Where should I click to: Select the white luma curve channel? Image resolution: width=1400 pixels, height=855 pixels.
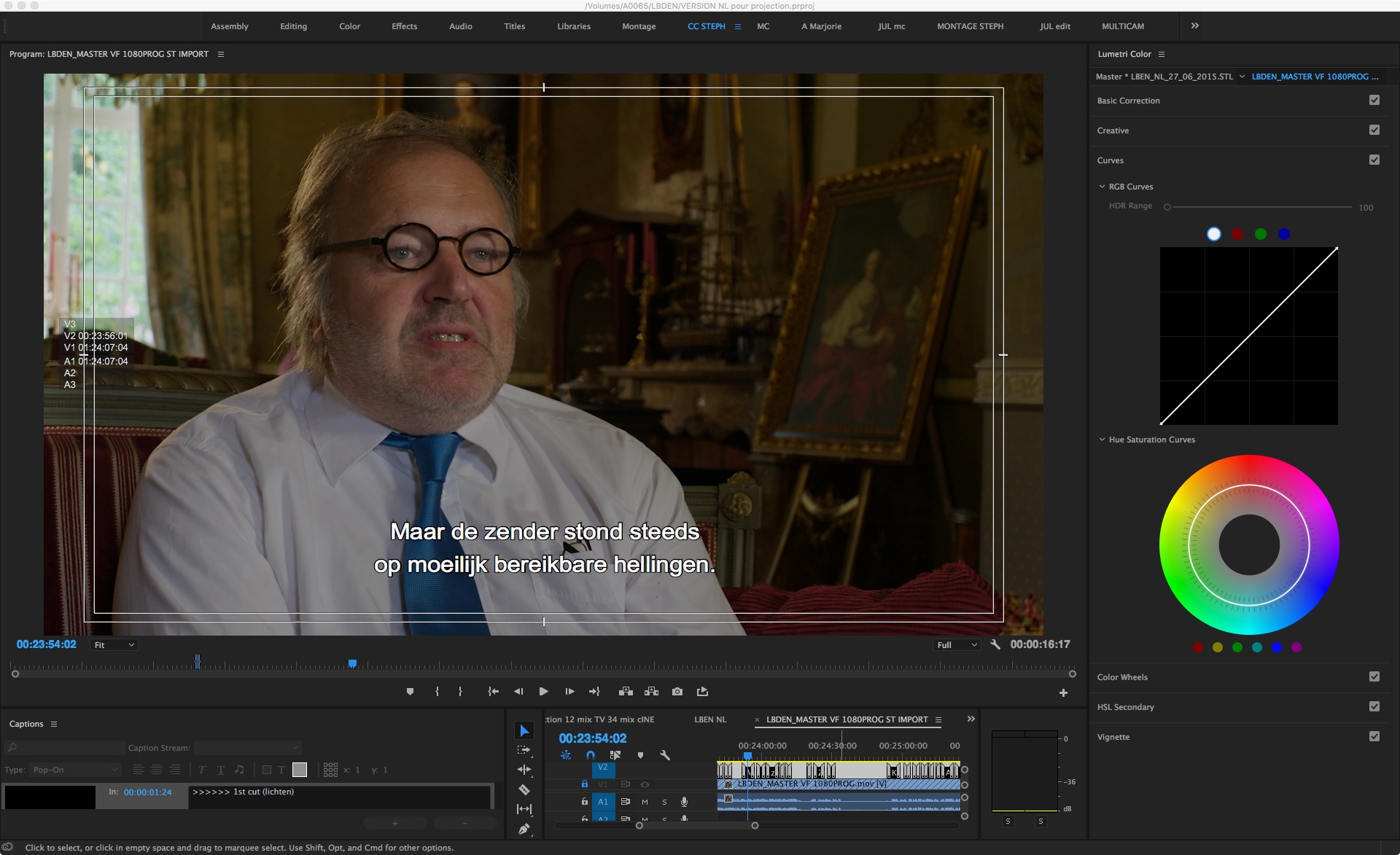point(1214,234)
